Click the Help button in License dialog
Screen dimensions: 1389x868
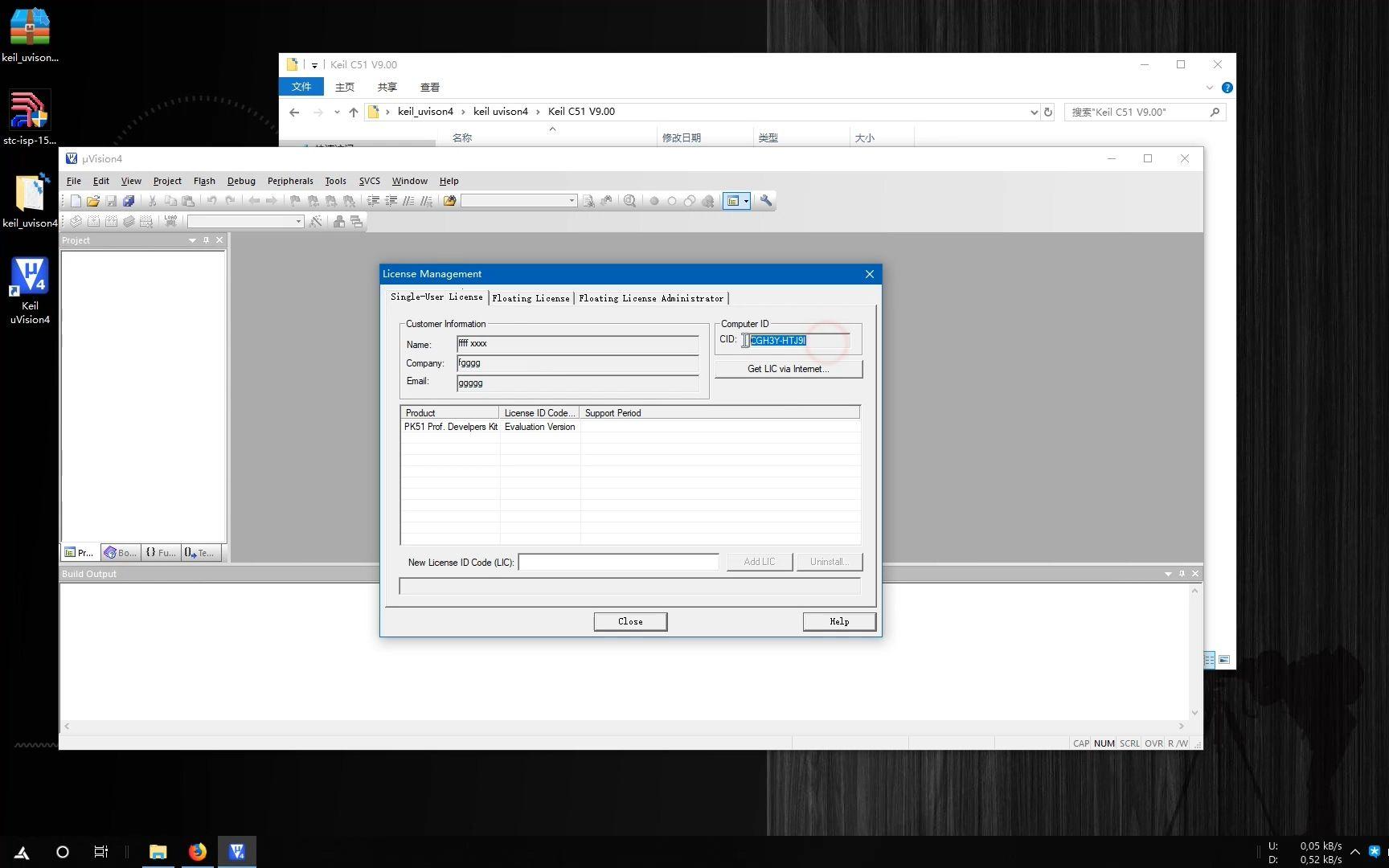click(839, 621)
